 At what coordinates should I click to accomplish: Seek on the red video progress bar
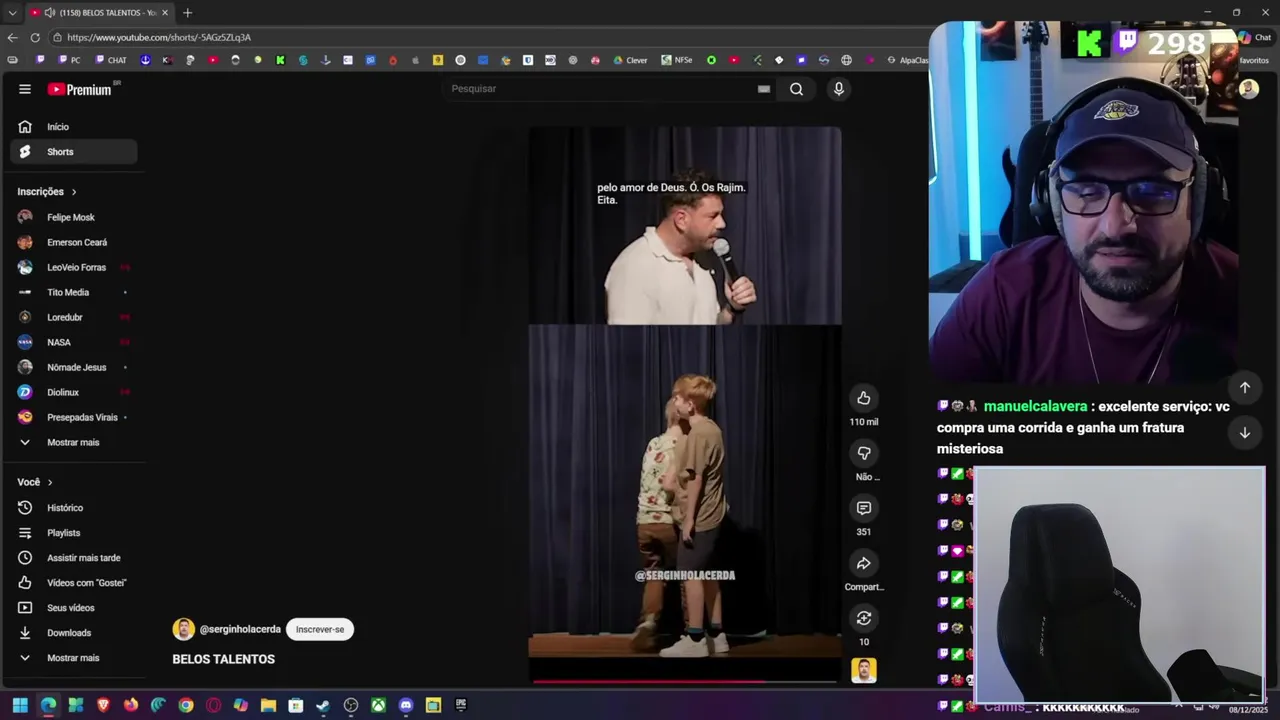click(685, 681)
